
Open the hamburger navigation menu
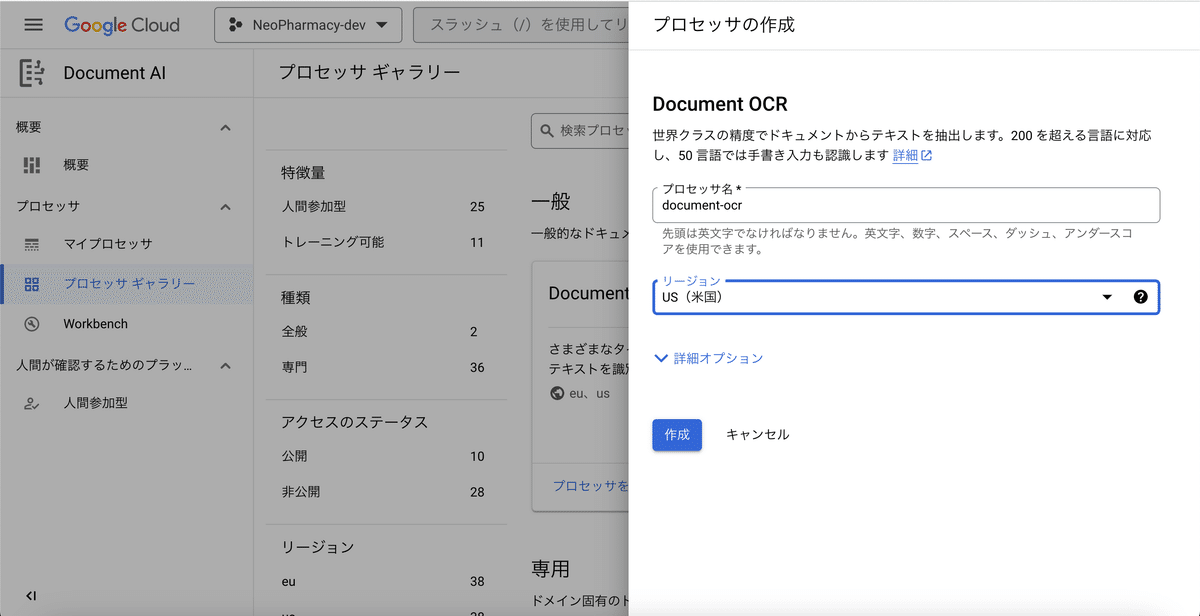coord(33,25)
